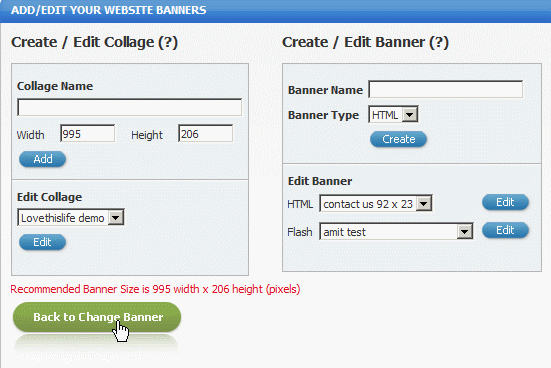Open the Flash banner dropdown amit test
551x368 pixels.
click(396, 231)
